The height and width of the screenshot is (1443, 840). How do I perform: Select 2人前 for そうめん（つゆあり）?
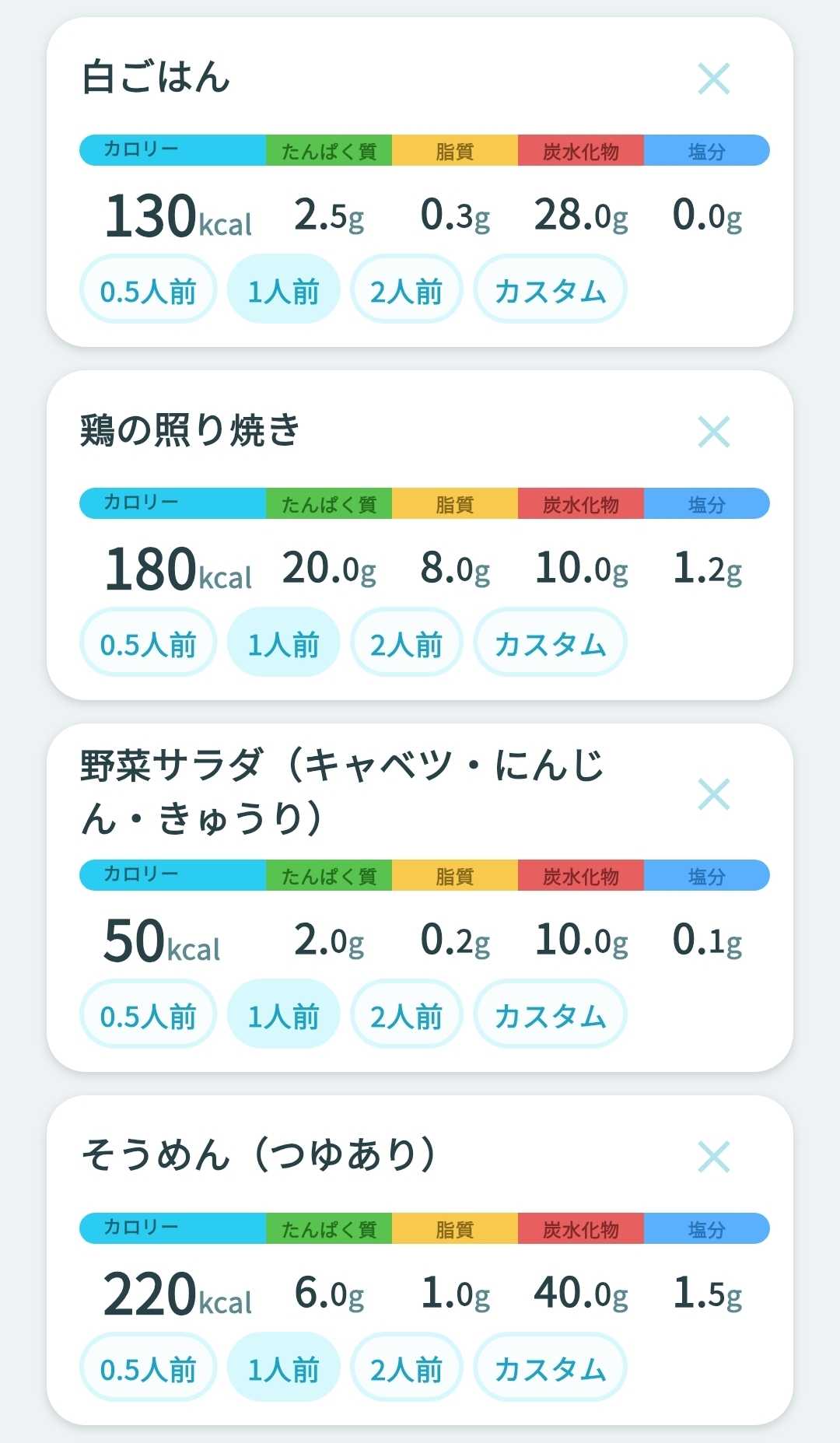(x=406, y=1368)
